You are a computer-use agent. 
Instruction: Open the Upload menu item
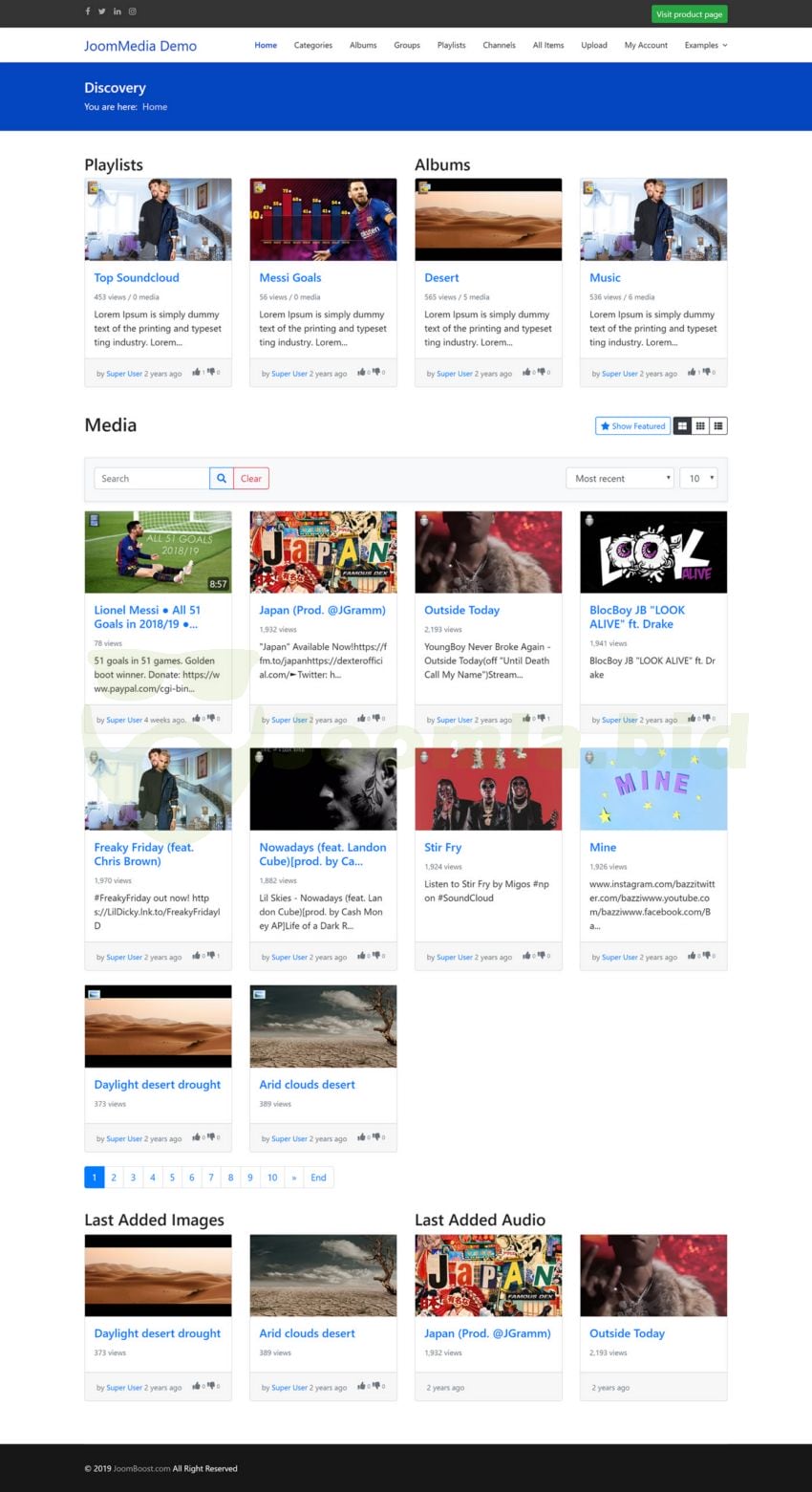(x=594, y=45)
